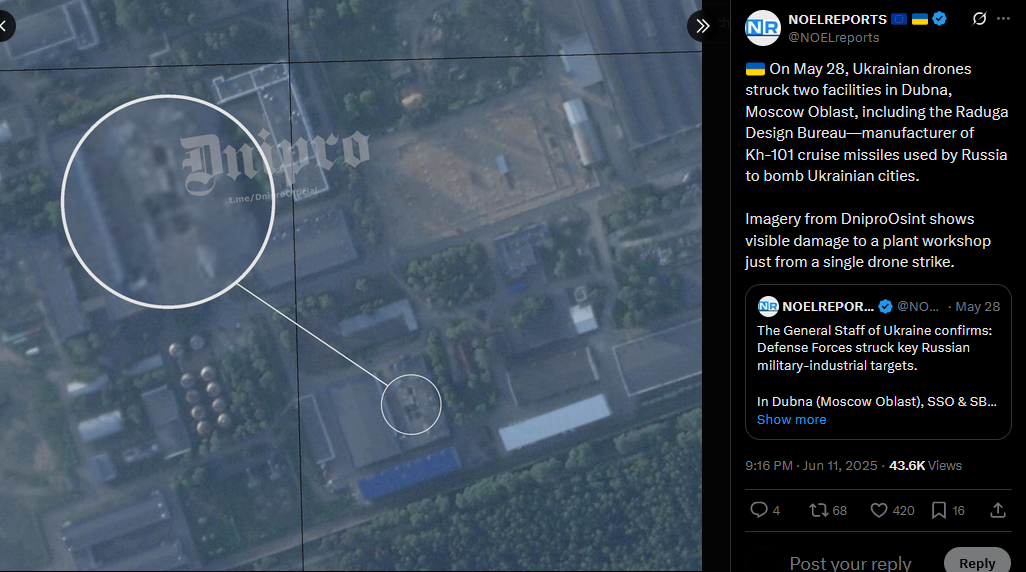Go back using the arrow in the image viewer
The image size is (1026, 572).
pos(4,26)
